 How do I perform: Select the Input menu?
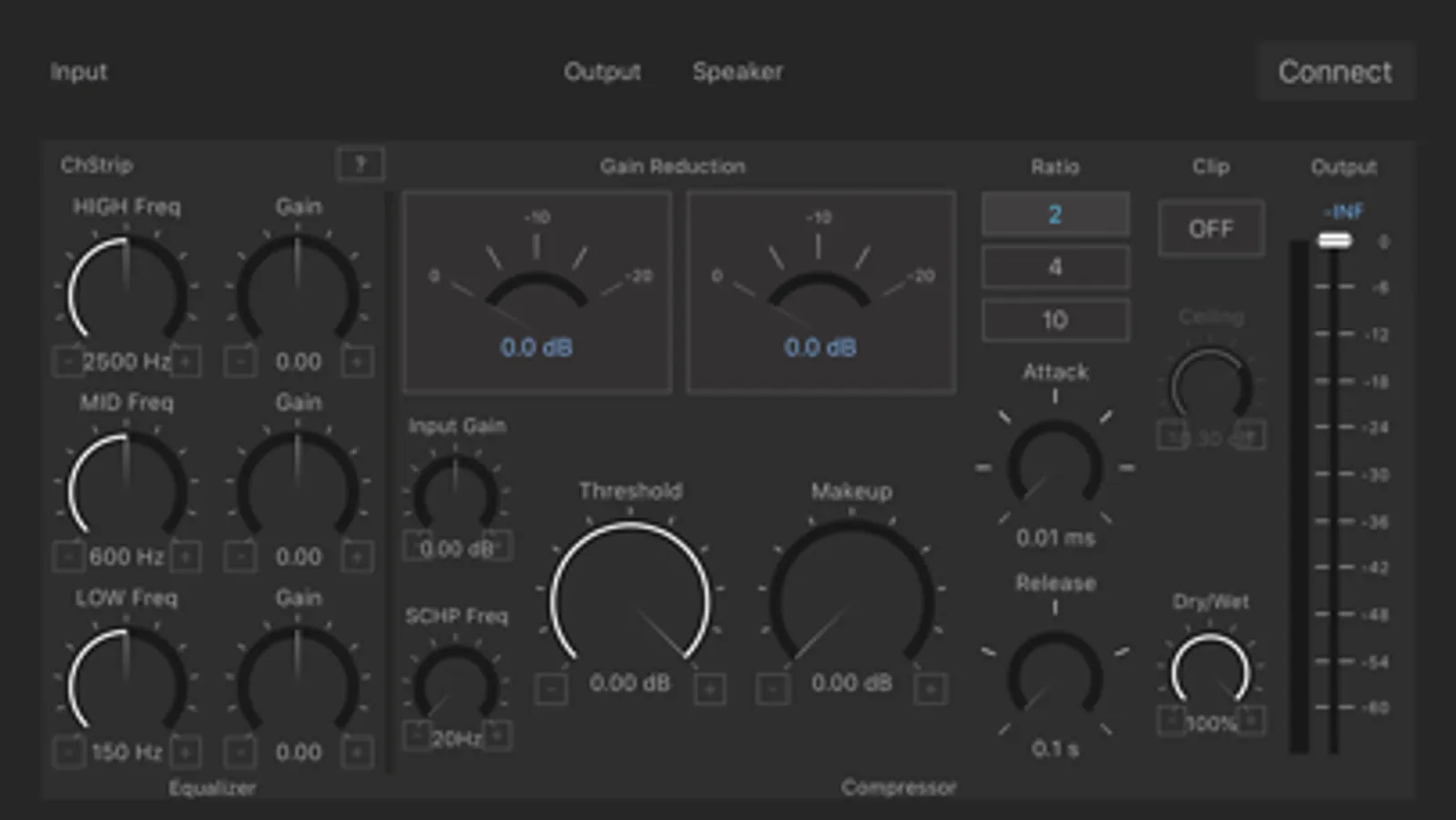point(78,71)
